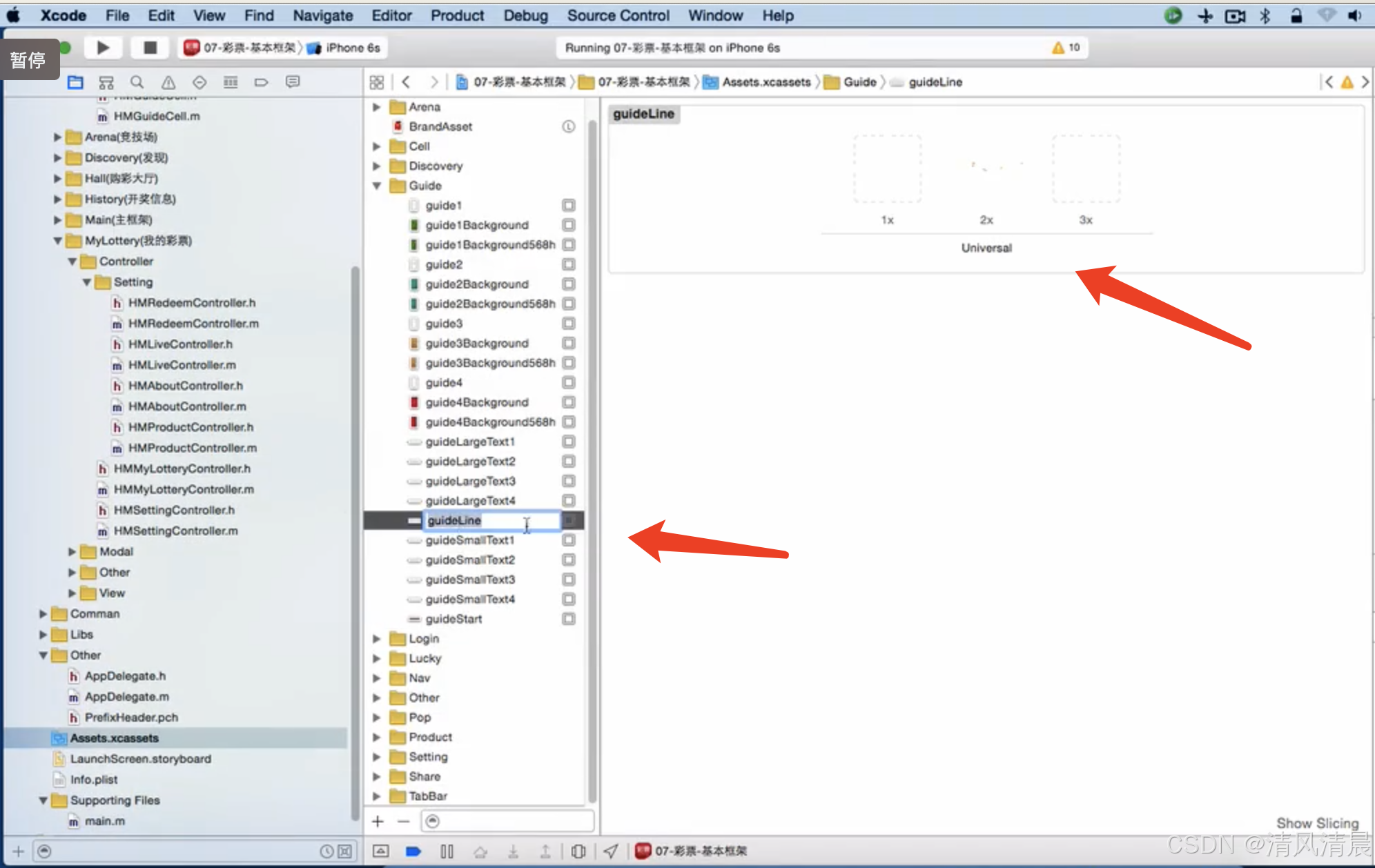Open the Product menu

click(457, 15)
